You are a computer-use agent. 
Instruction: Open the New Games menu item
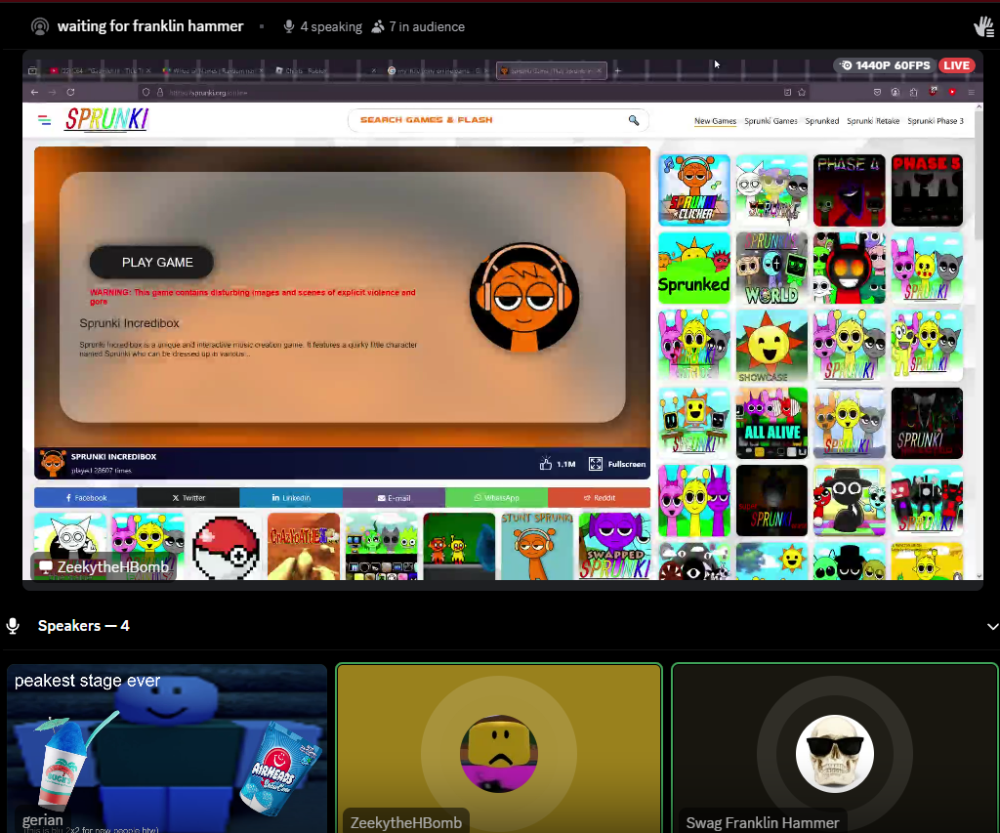coord(715,121)
